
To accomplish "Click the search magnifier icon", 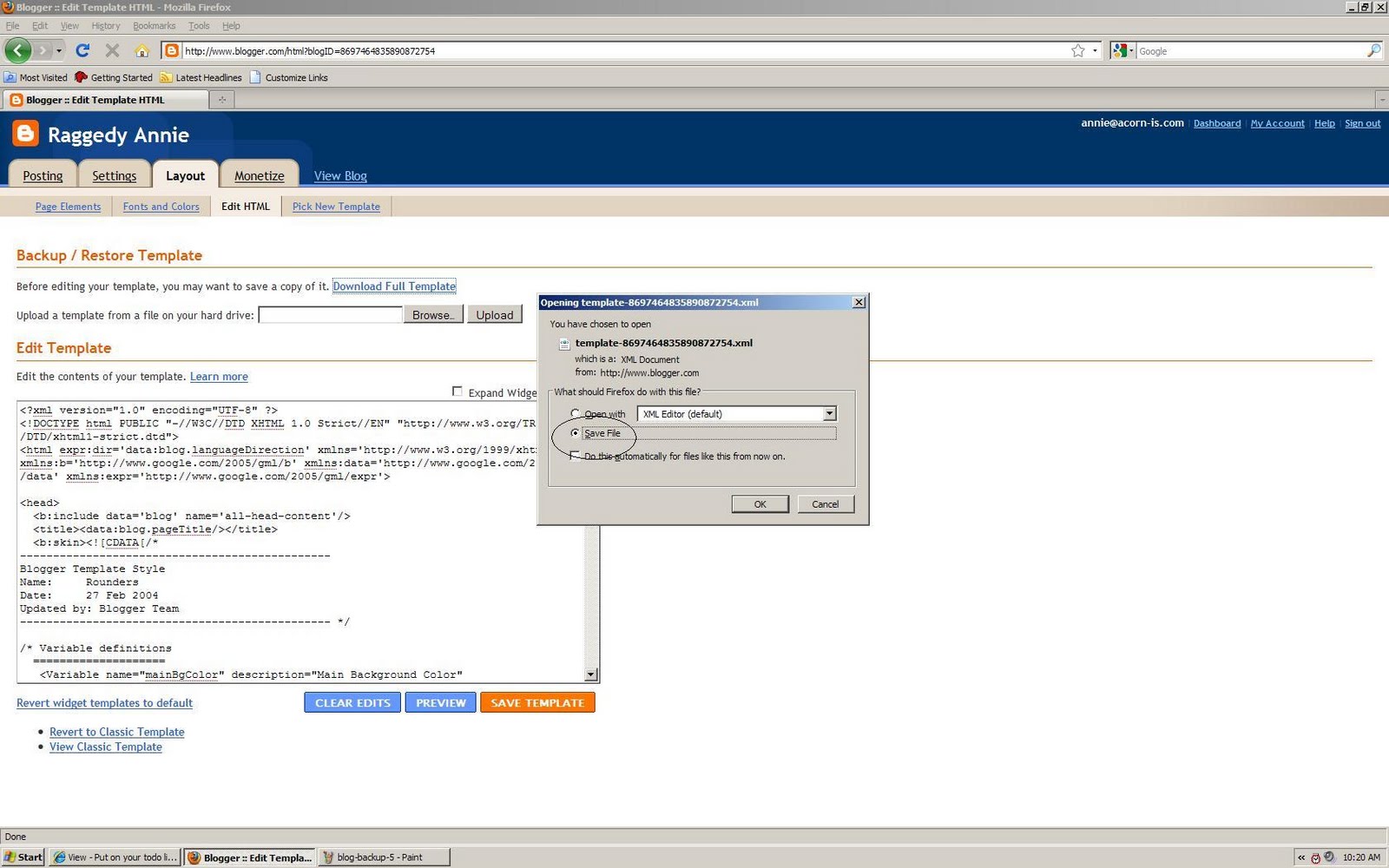I will point(1373,50).
